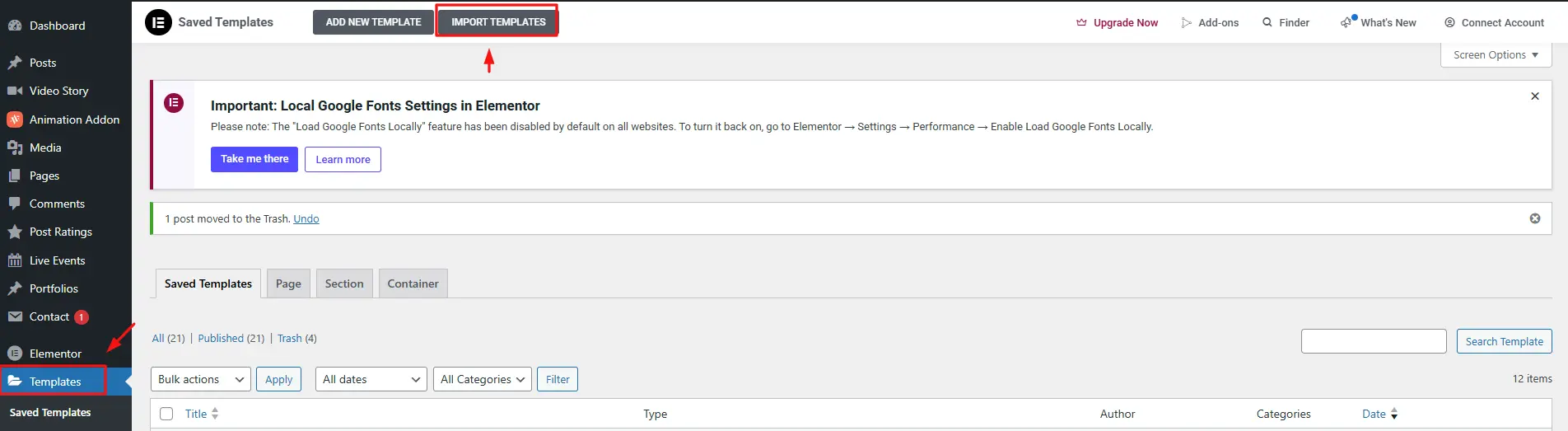This screenshot has height=431, width=1568.
Task: Dismiss the trash notification message
Action: pyautogui.click(x=1535, y=218)
